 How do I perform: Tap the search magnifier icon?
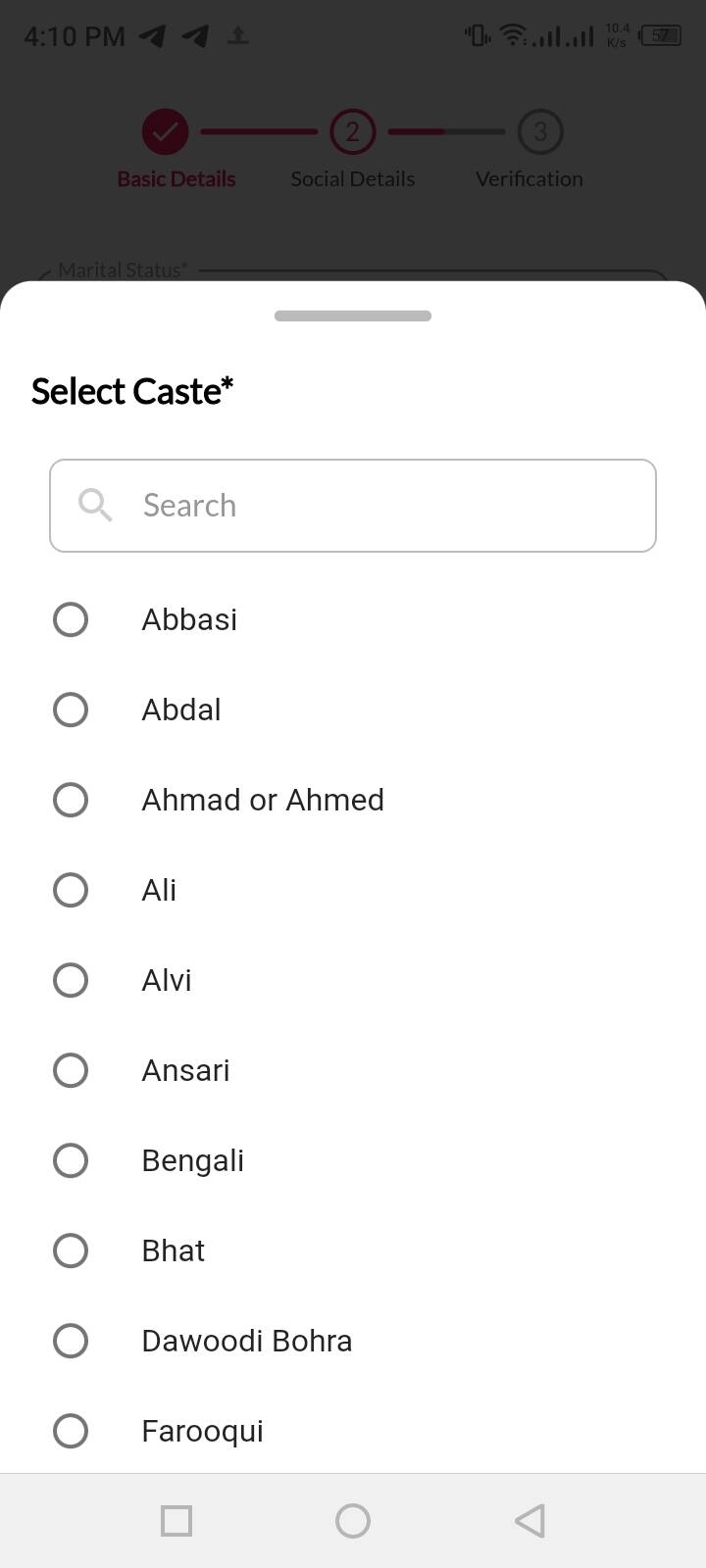95,506
